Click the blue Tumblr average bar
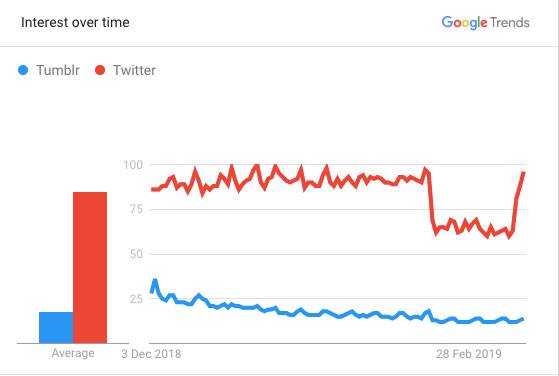The image size is (559, 376). (56, 328)
